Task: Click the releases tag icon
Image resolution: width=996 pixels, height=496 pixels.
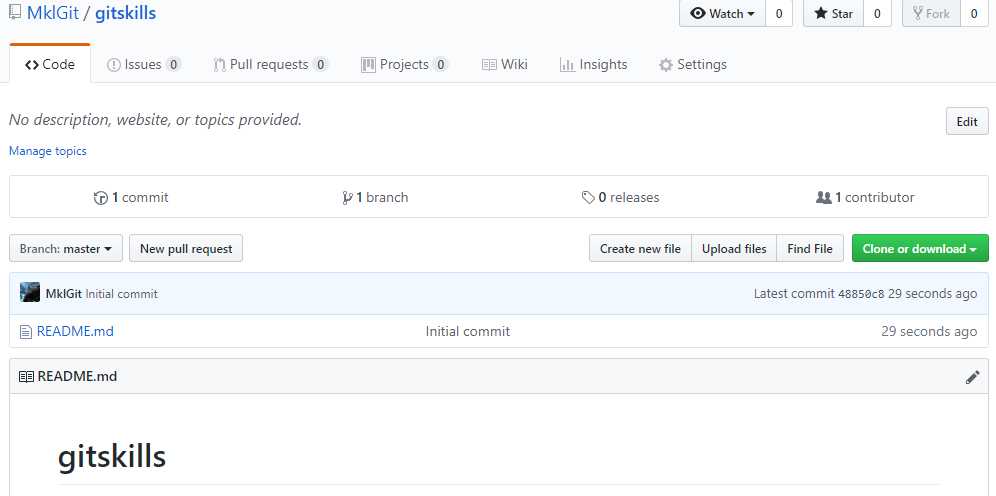Action: pos(588,198)
